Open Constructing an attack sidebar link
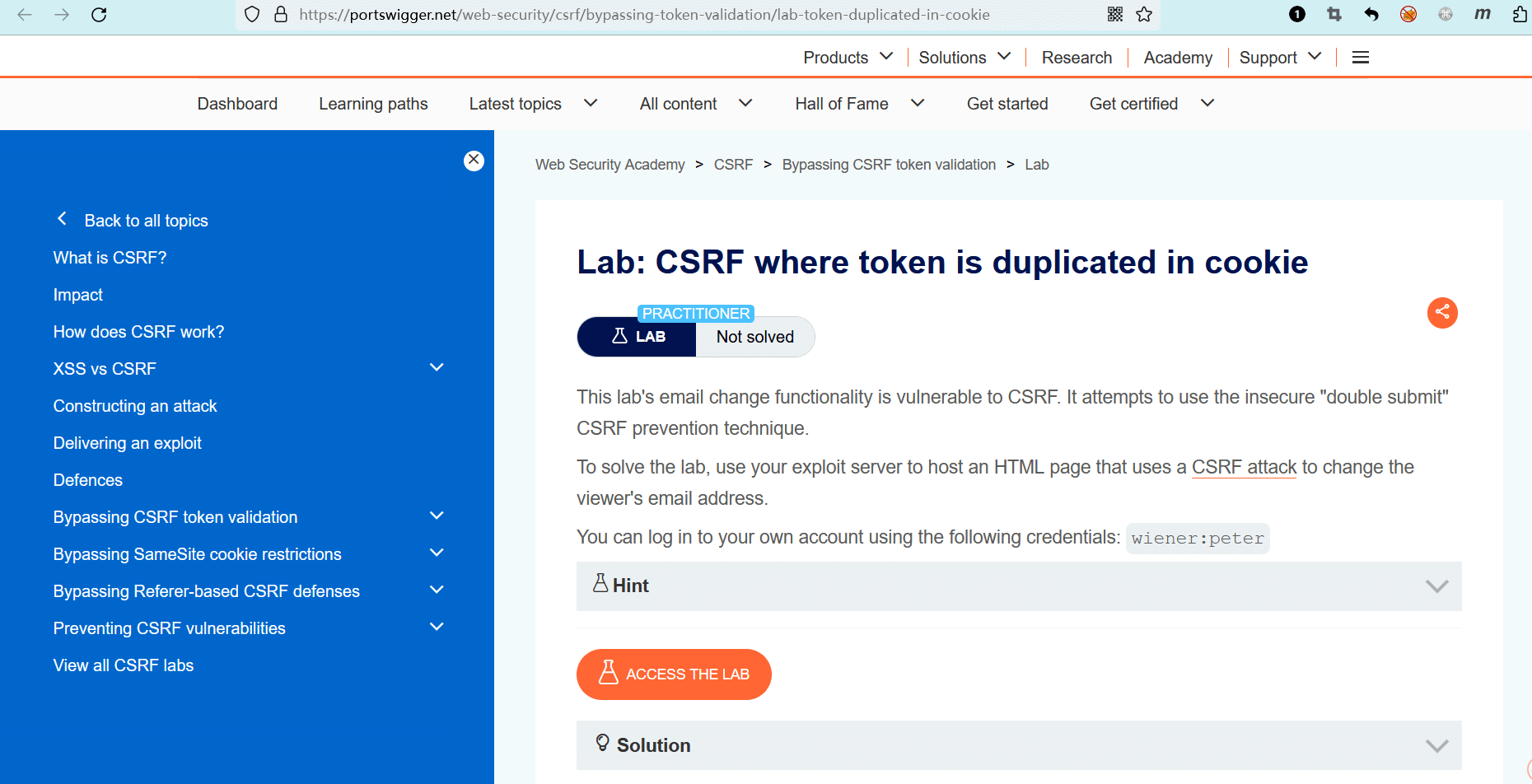Viewport: 1532px width, 784px height. click(135, 406)
